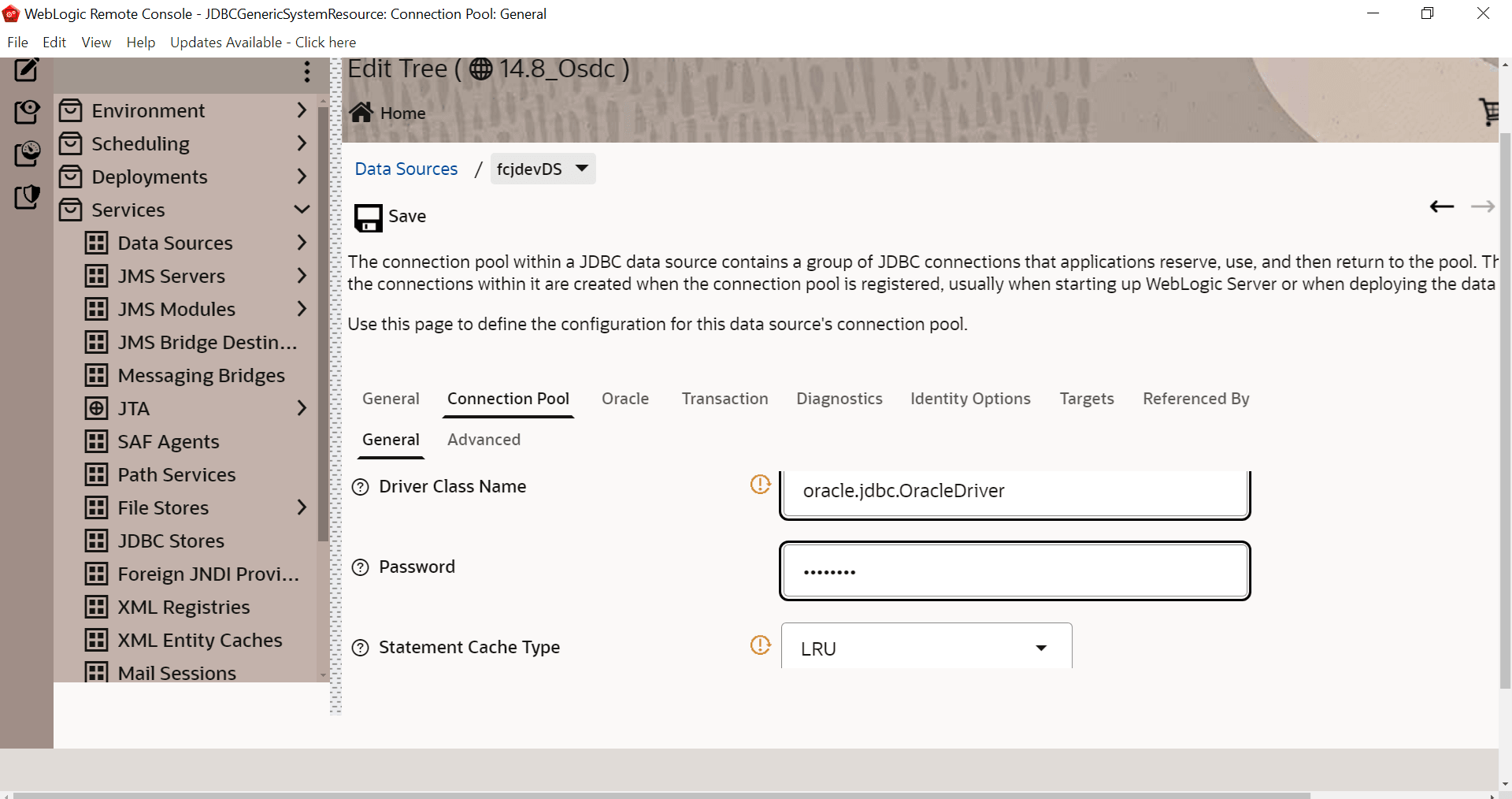The height and width of the screenshot is (799, 1512).
Task: Click the Services folder icon
Action: (x=71, y=210)
